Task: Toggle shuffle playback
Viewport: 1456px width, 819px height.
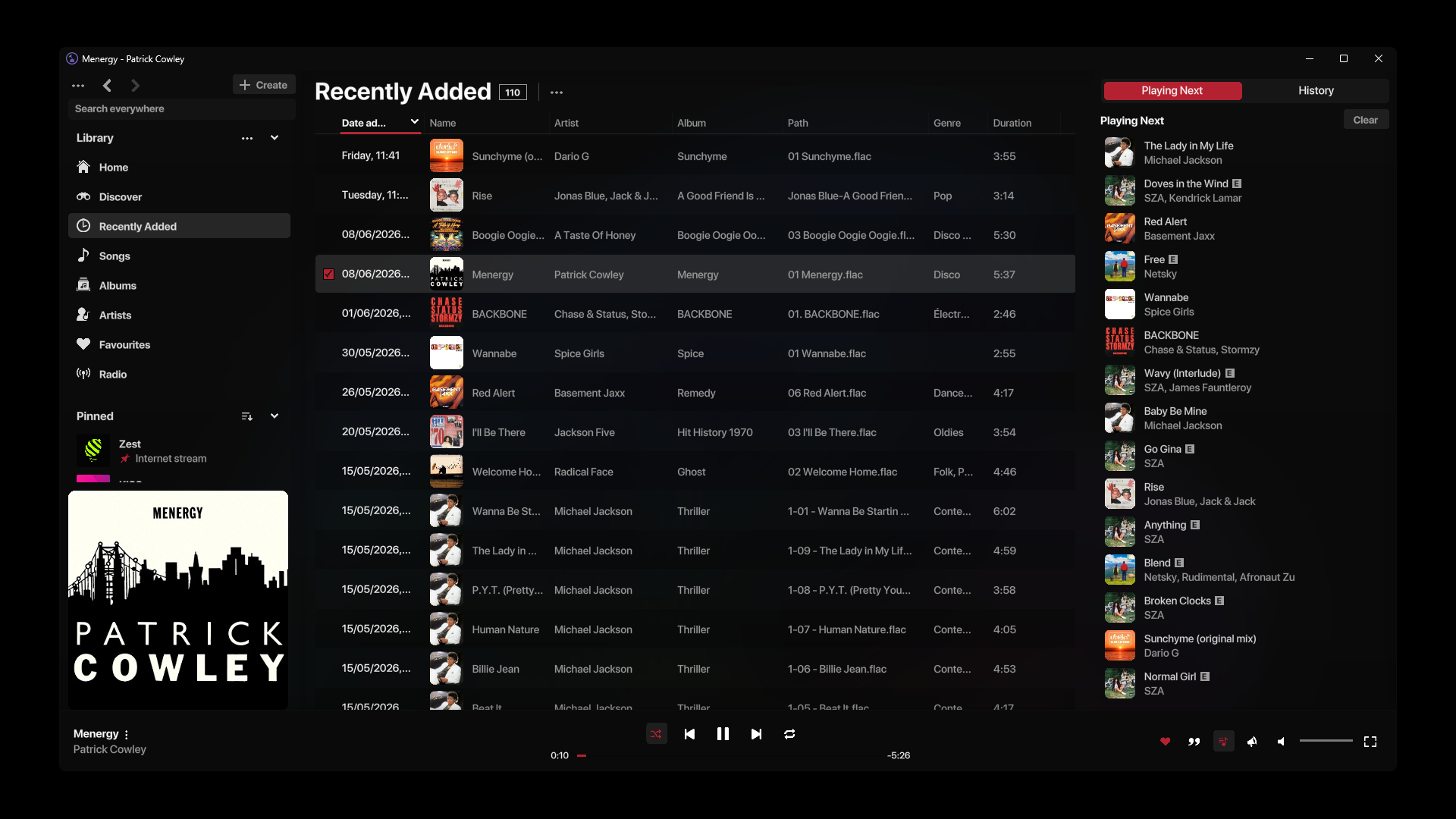Action: [656, 734]
